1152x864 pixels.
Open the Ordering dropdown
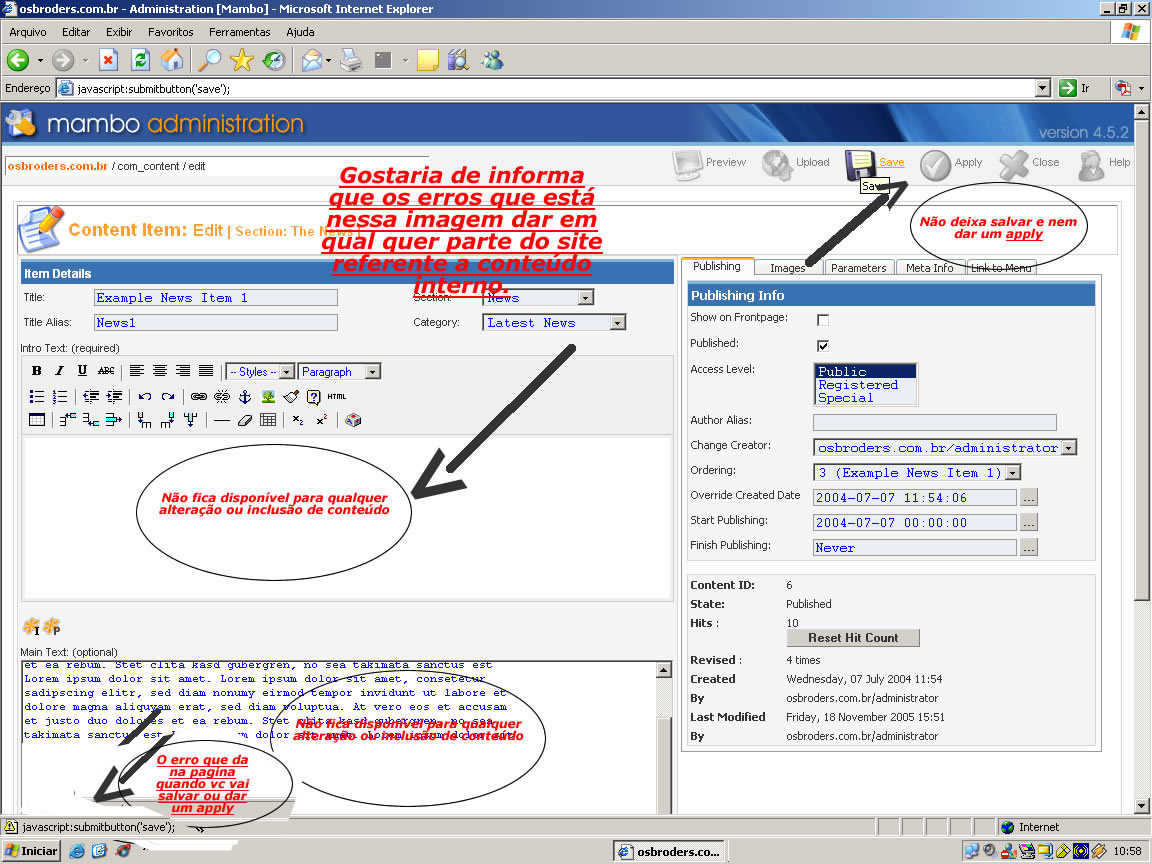pyautogui.click(x=917, y=472)
